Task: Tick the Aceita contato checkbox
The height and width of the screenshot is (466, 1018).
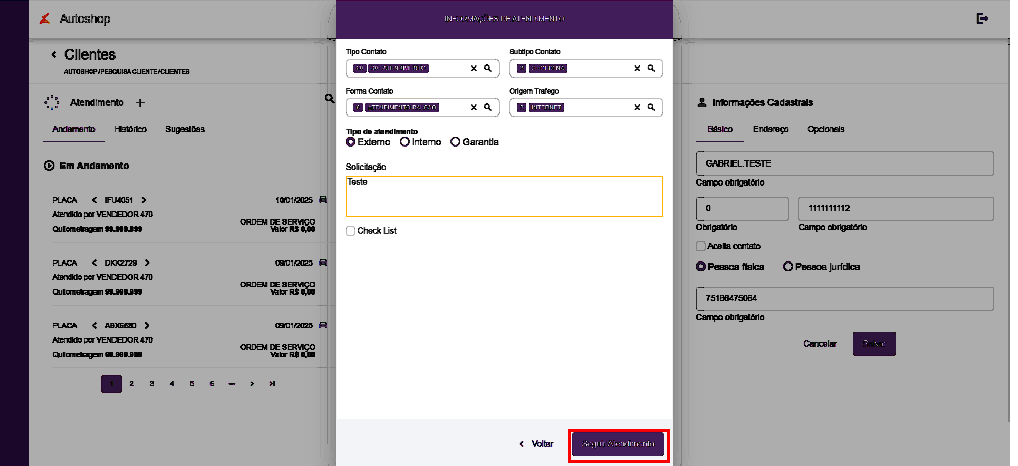Action: pos(701,246)
